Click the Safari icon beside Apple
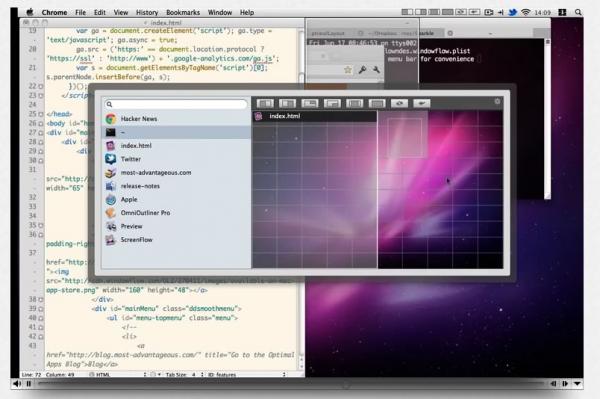Screen dimensions: 600x399 pyautogui.click(x=111, y=199)
